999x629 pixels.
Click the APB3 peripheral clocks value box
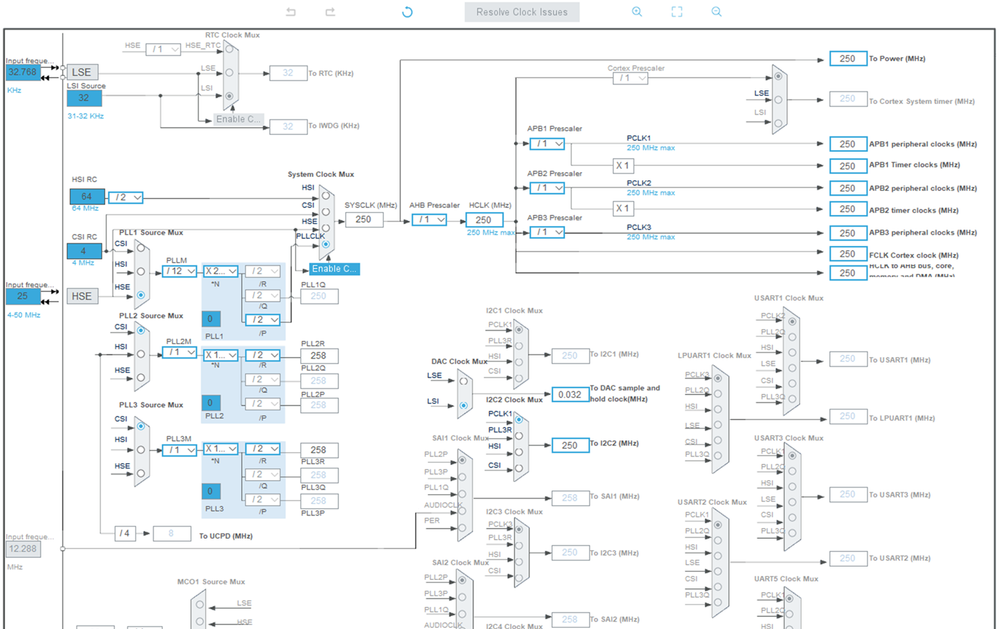[848, 233]
